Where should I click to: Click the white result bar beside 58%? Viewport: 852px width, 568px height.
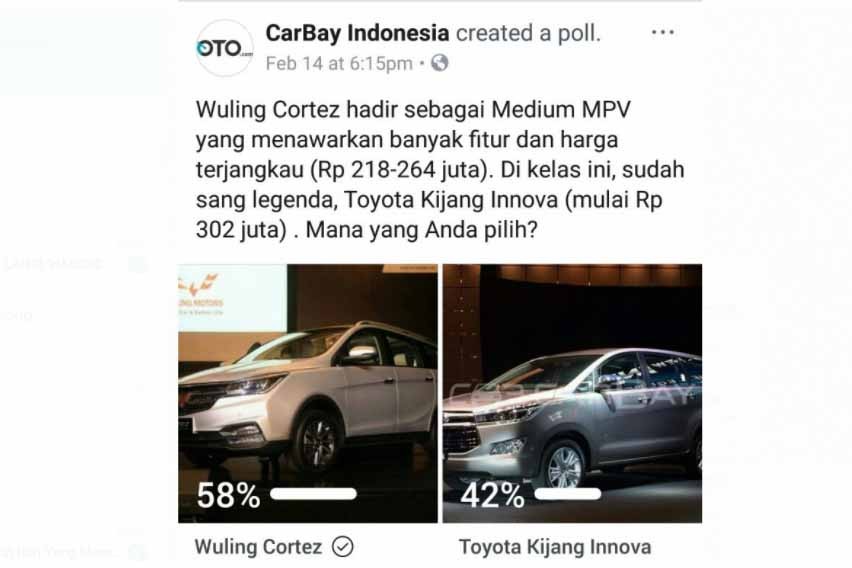[313, 494]
